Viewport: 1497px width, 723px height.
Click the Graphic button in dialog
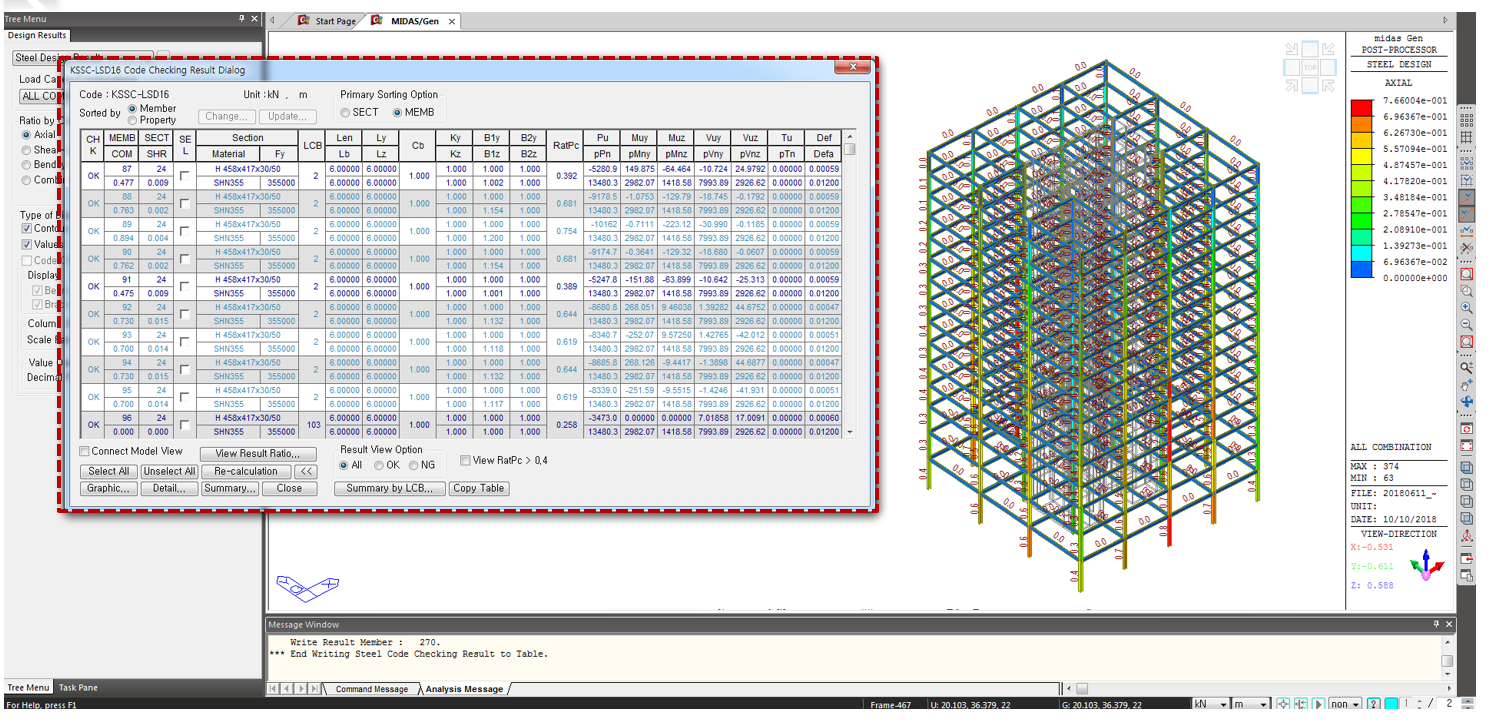[108, 488]
